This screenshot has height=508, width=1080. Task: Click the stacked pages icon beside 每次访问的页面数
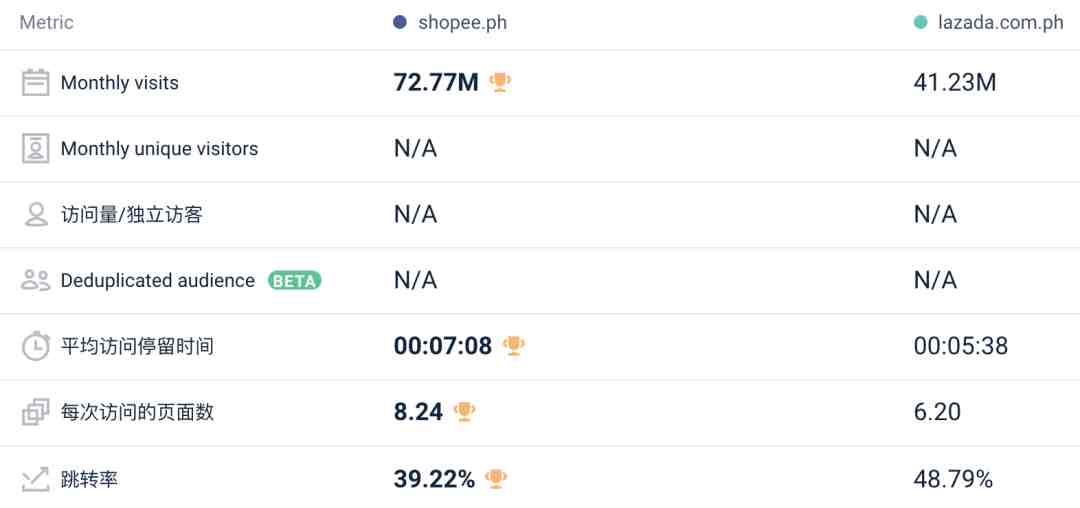click(x=35, y=412)
